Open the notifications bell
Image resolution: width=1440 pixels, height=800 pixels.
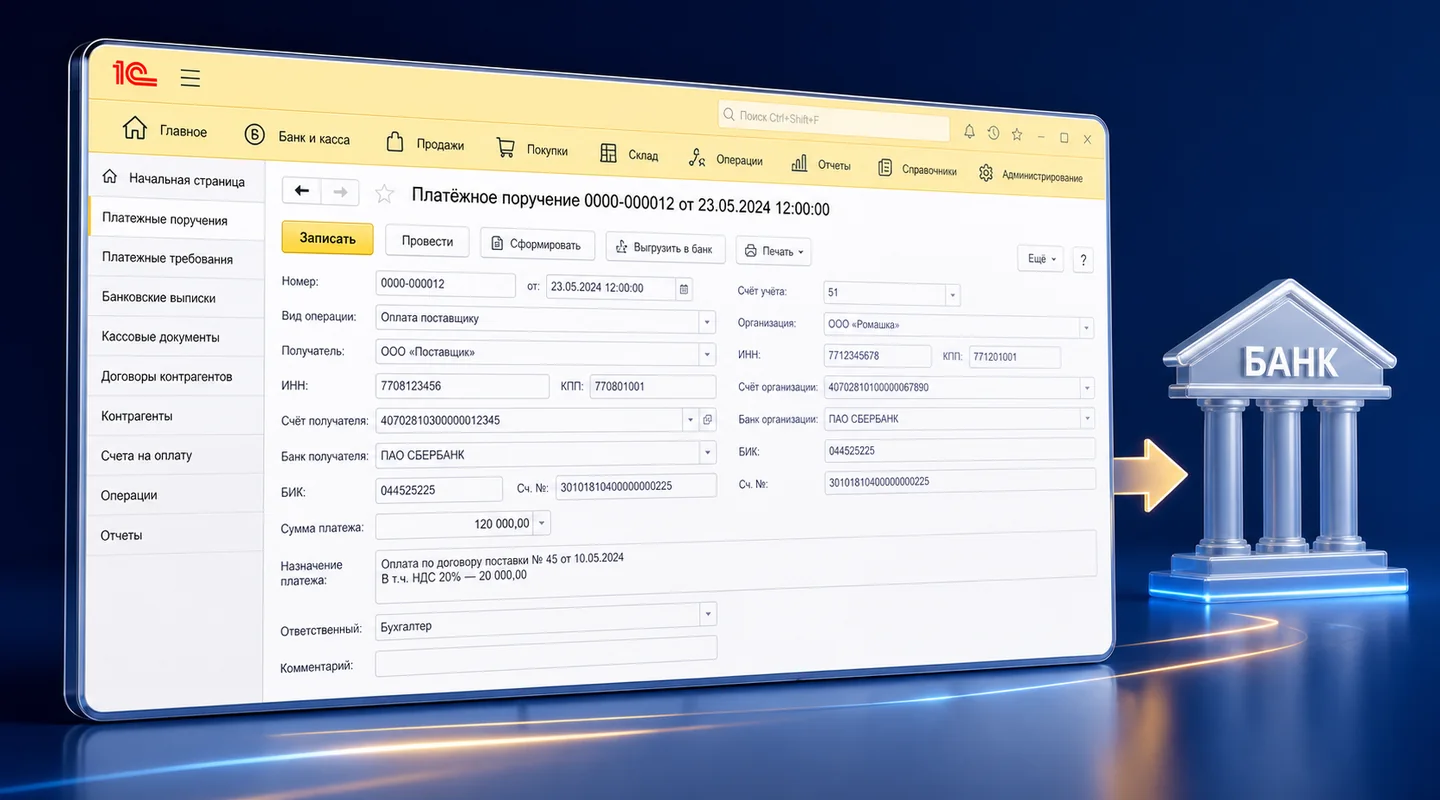(969, 132)
